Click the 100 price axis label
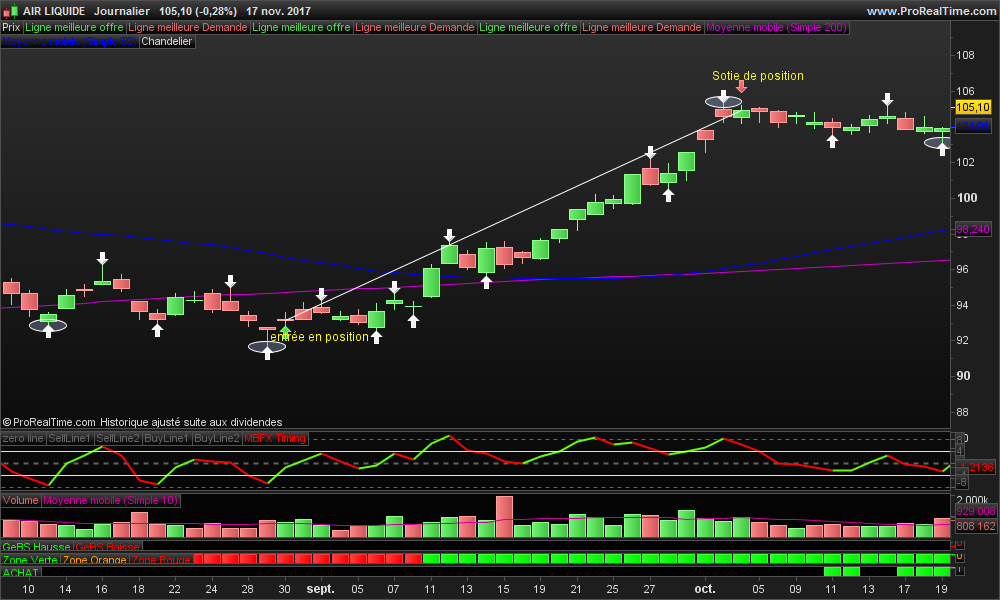 967,198
